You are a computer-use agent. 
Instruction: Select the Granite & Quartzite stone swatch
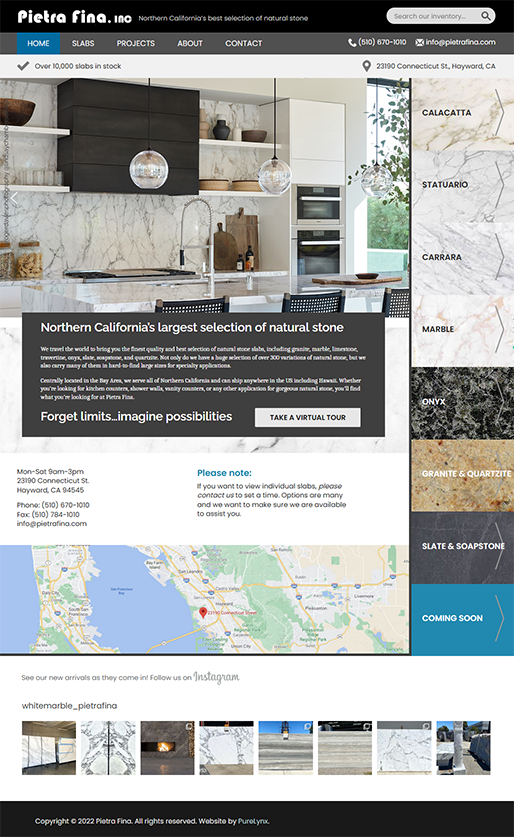tap(463, 475)
